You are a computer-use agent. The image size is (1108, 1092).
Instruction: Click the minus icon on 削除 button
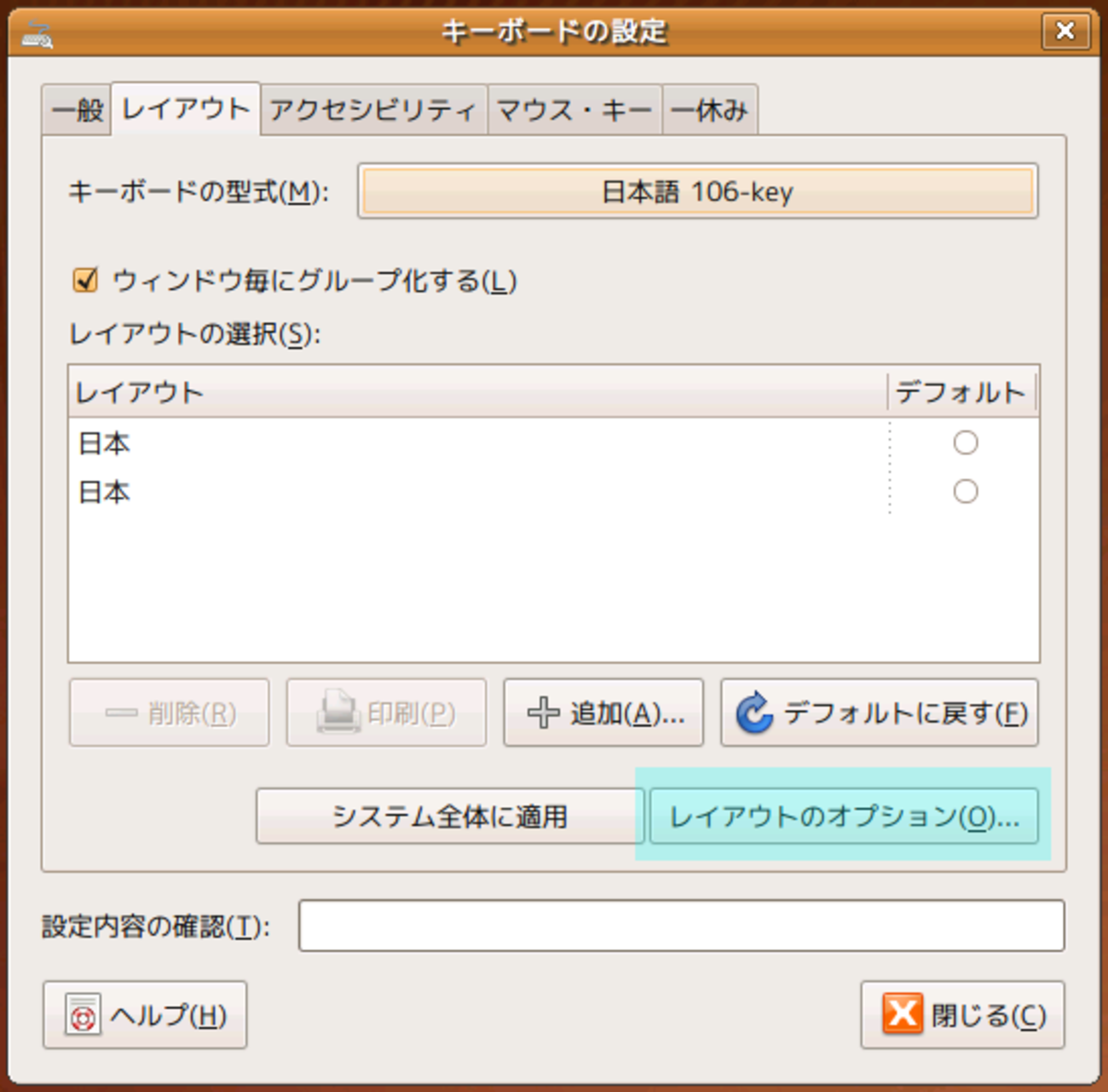coord(121,713)
